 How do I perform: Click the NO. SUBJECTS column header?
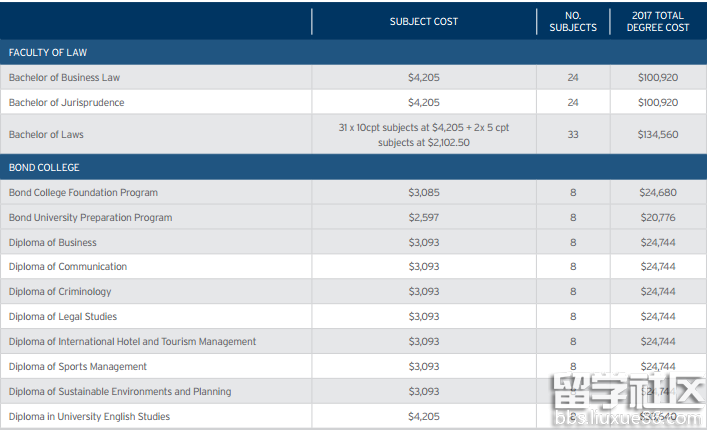point(573,22)
